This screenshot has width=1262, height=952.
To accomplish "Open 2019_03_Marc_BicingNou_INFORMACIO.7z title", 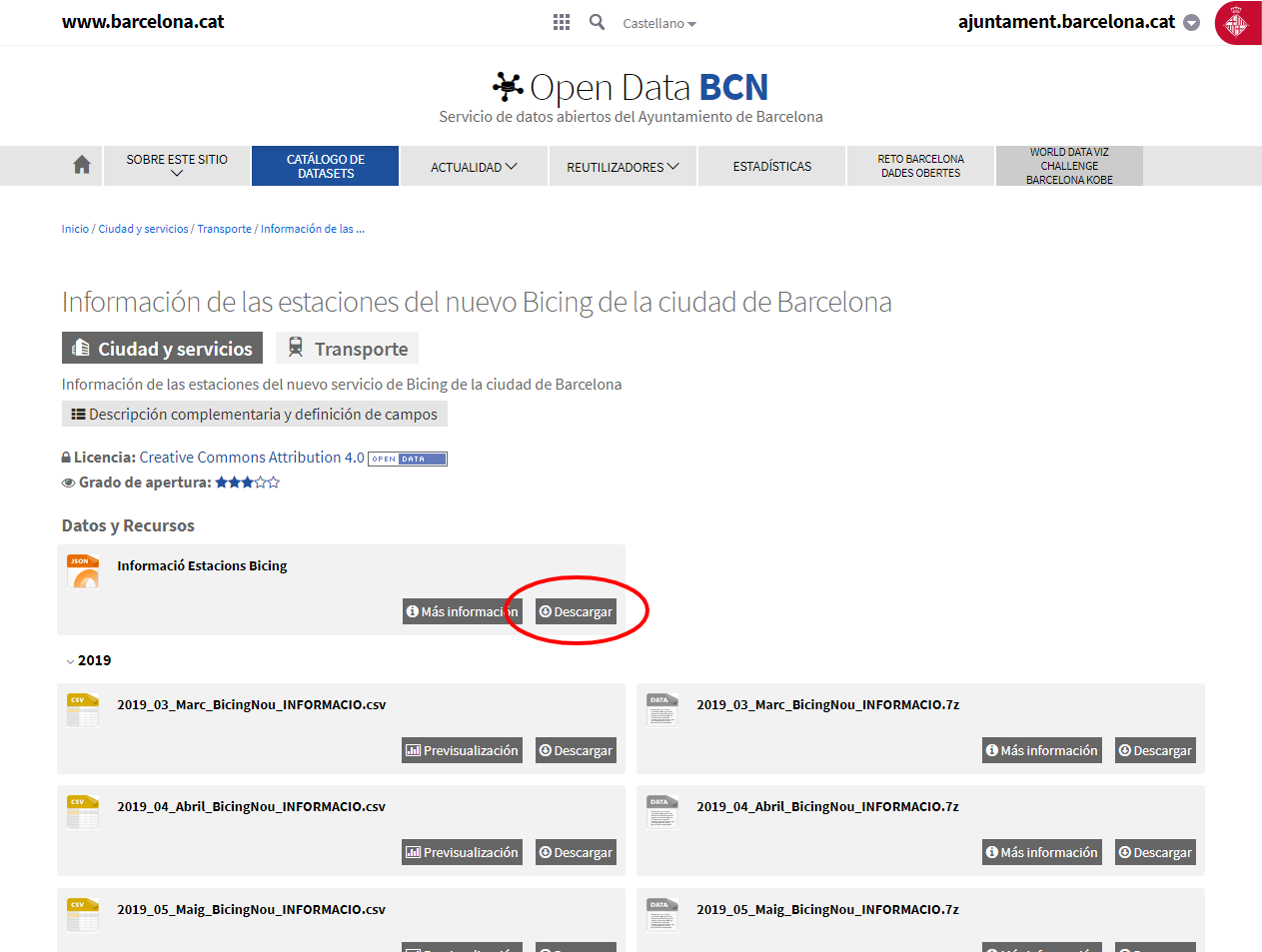I will (x=827, y=704).
